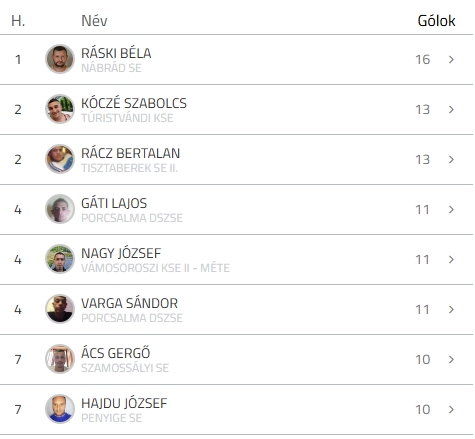This screenshot has width=475, height=439.
Task: Open the arrow in Ács Gergő's row
Action: point(451,359)
